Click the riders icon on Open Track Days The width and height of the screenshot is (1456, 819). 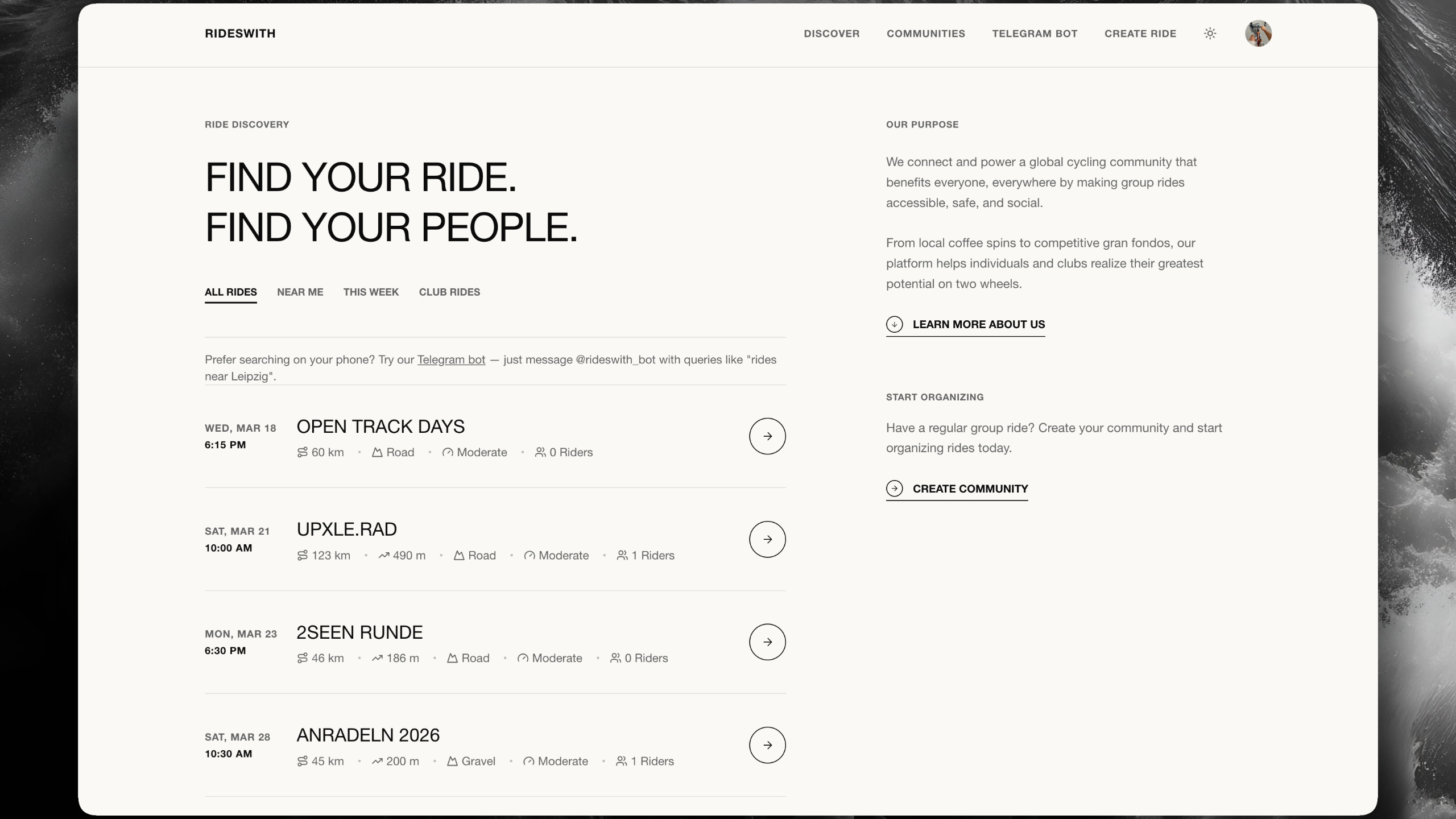pyautogui.click(x=540, y=452)
